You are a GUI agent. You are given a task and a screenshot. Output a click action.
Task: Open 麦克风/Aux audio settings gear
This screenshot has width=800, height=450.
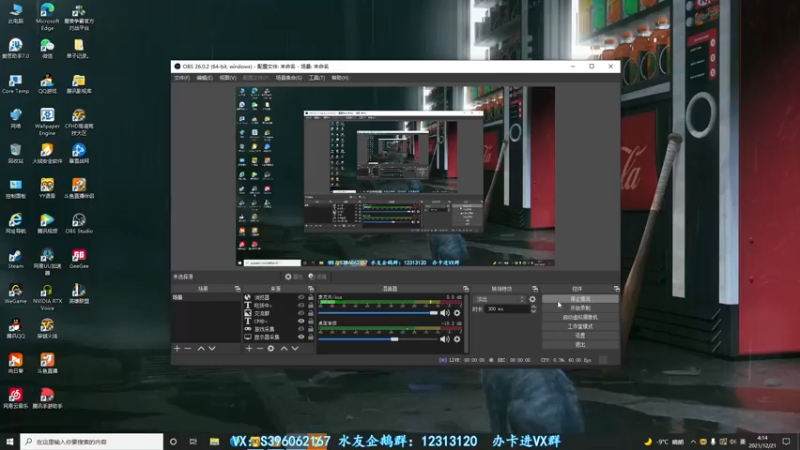point(457,313)
